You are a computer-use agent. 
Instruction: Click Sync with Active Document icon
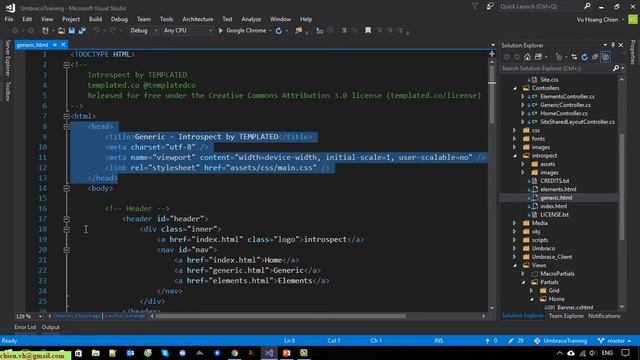tap(574, 57)
